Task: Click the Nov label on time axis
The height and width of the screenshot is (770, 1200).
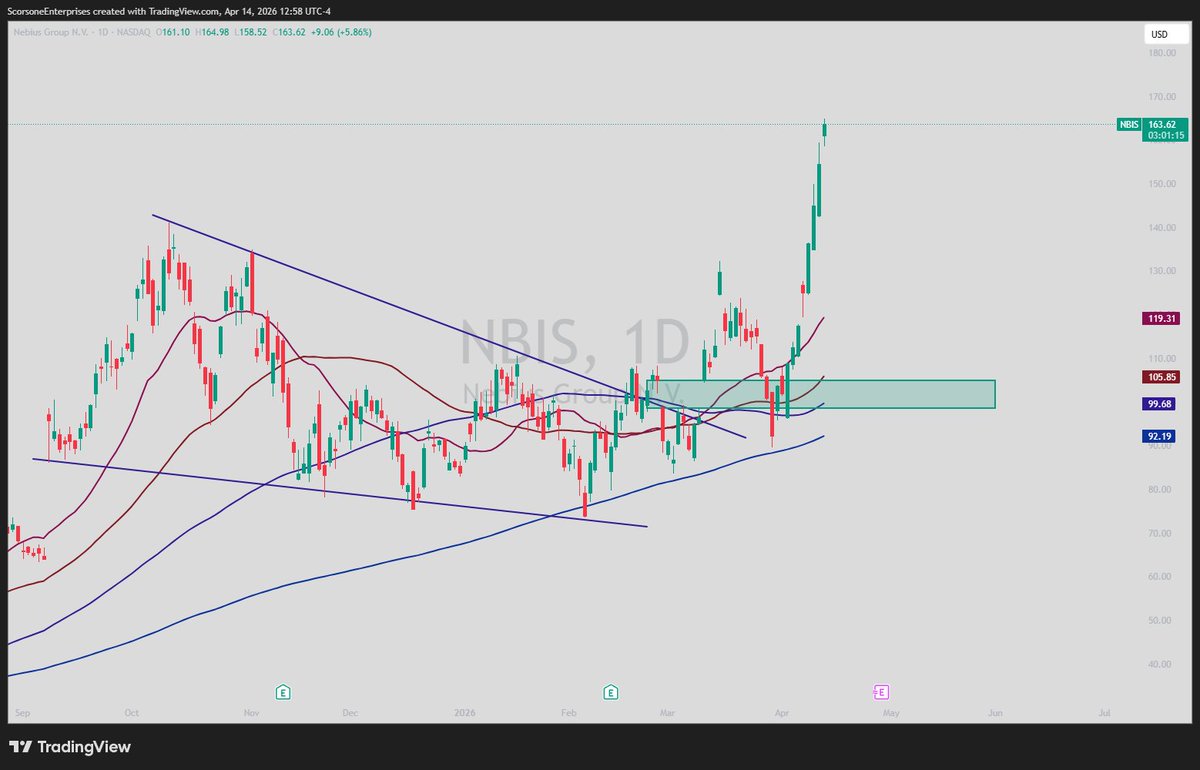Action: pyautogui.click(x=251, y=714)
